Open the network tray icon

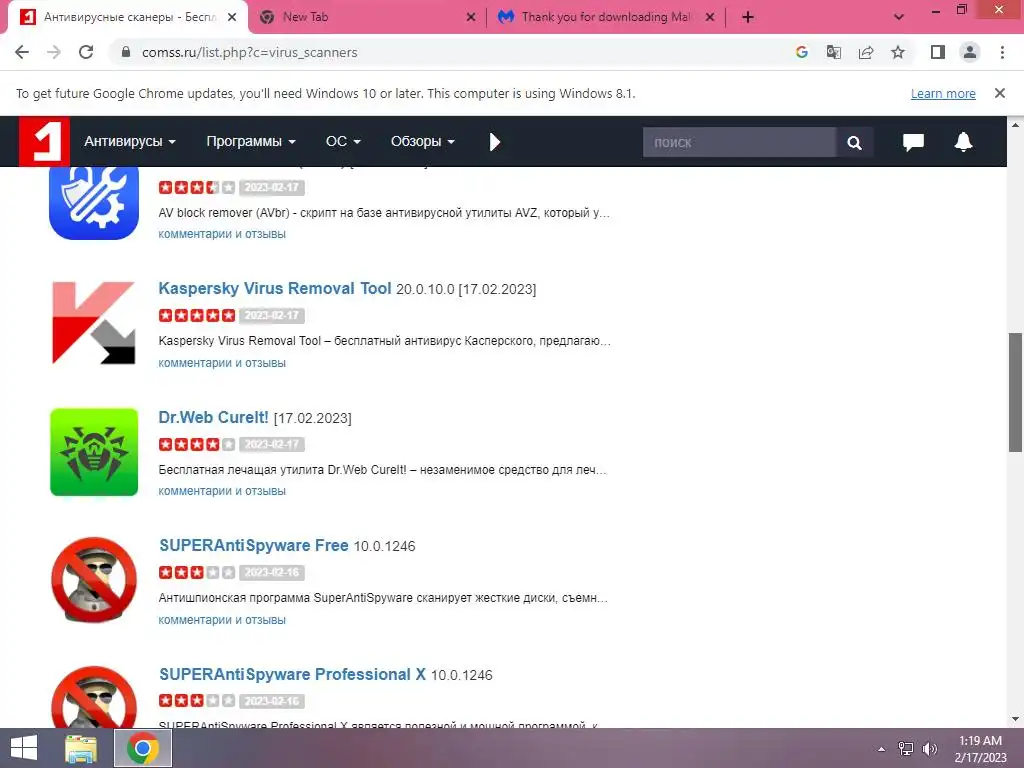[906, 749]
